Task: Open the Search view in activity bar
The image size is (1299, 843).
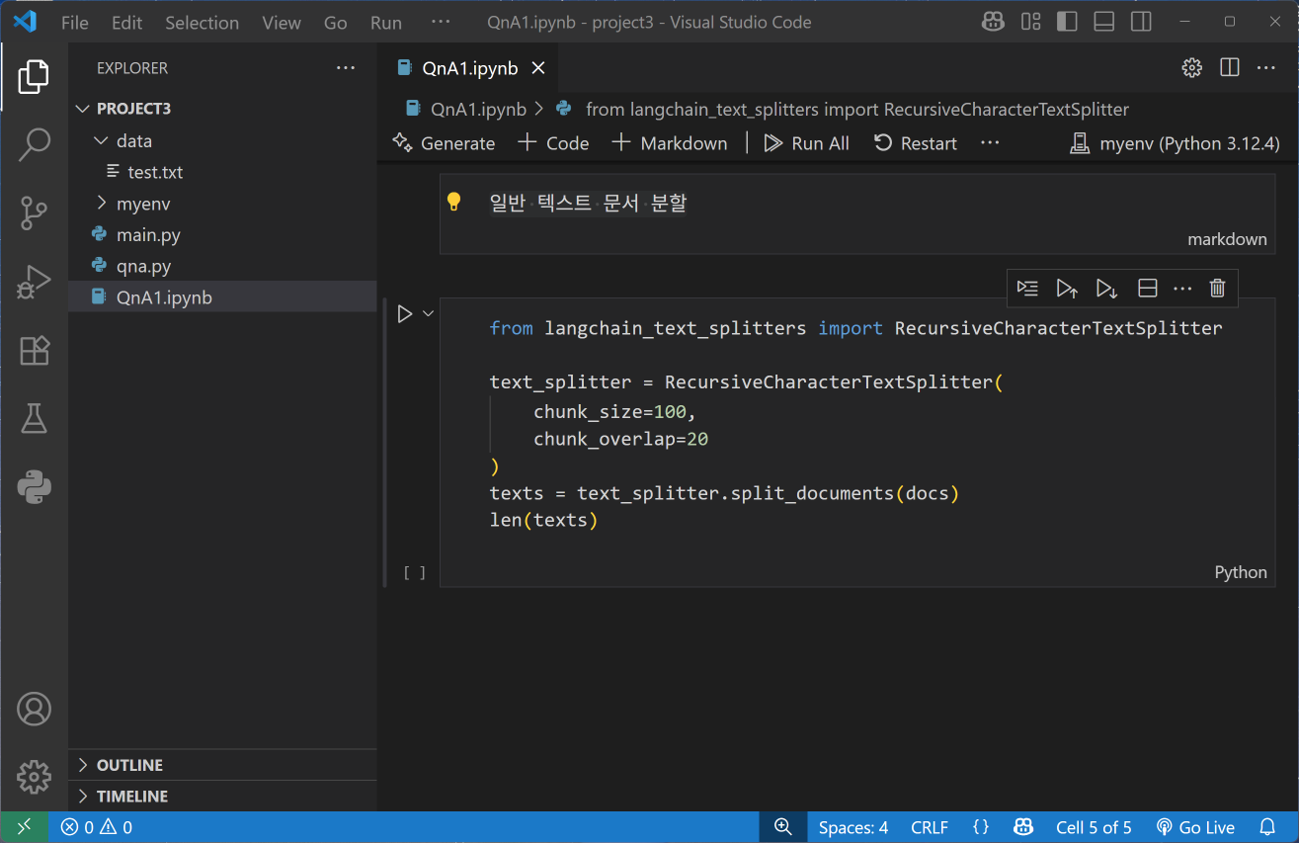Action: point(34,145)
